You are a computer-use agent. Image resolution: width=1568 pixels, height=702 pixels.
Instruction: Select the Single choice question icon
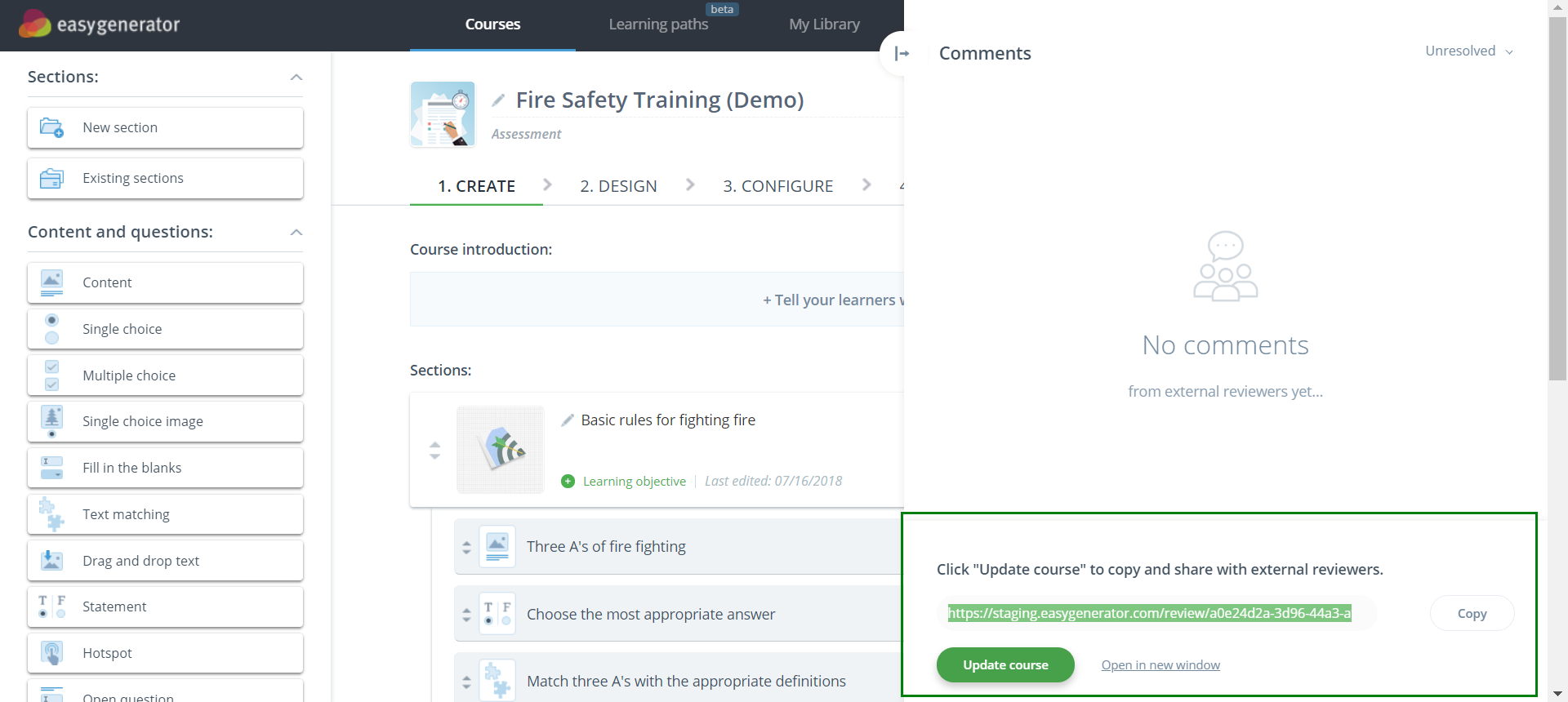pos(52,329)
